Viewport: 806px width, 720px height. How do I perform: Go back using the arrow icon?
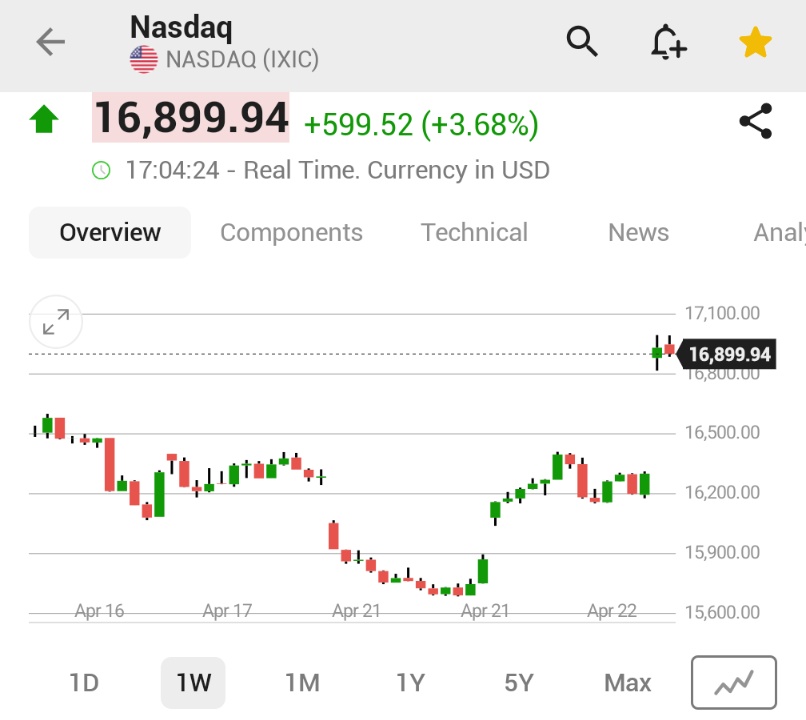pyautogui.click(x=50, y=42)
